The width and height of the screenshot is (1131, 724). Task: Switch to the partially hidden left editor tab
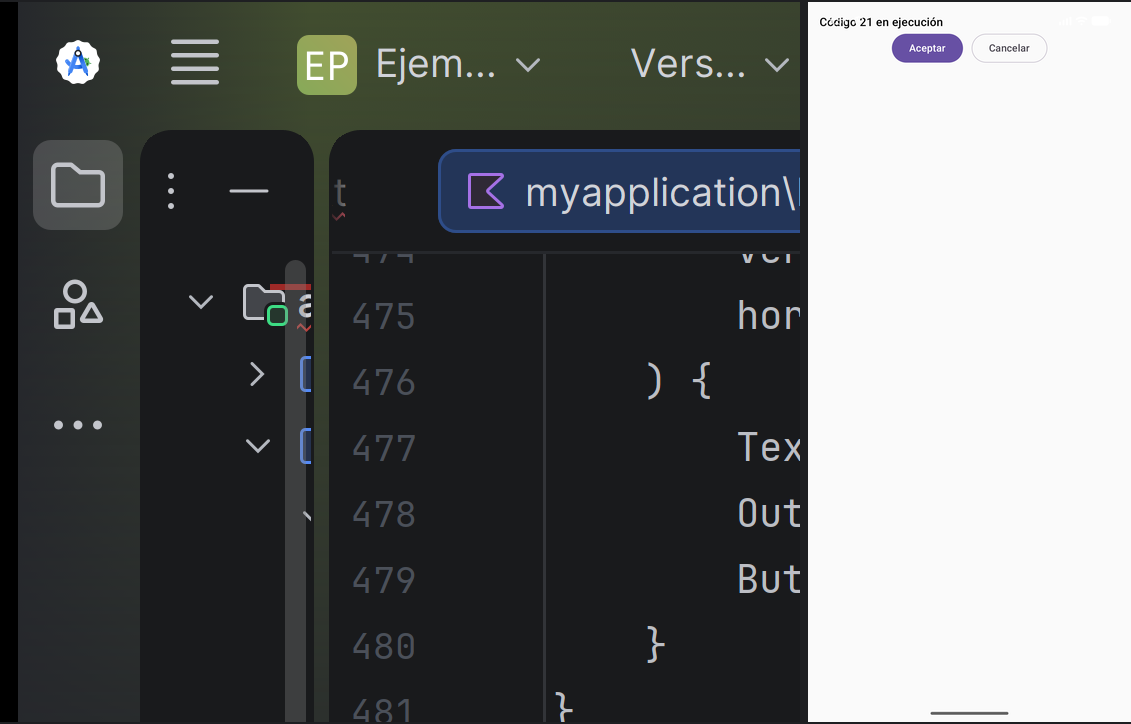(340, 193)
